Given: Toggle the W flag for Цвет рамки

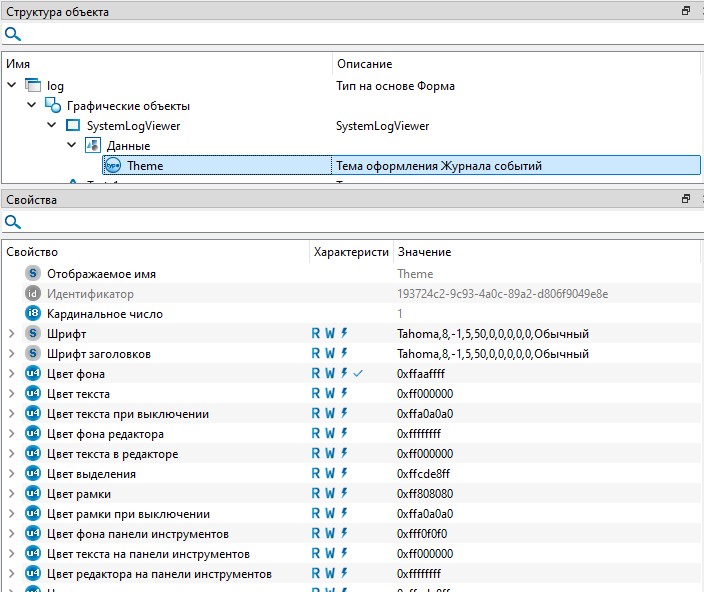Looking at the screenshot, I should (330, 494).
